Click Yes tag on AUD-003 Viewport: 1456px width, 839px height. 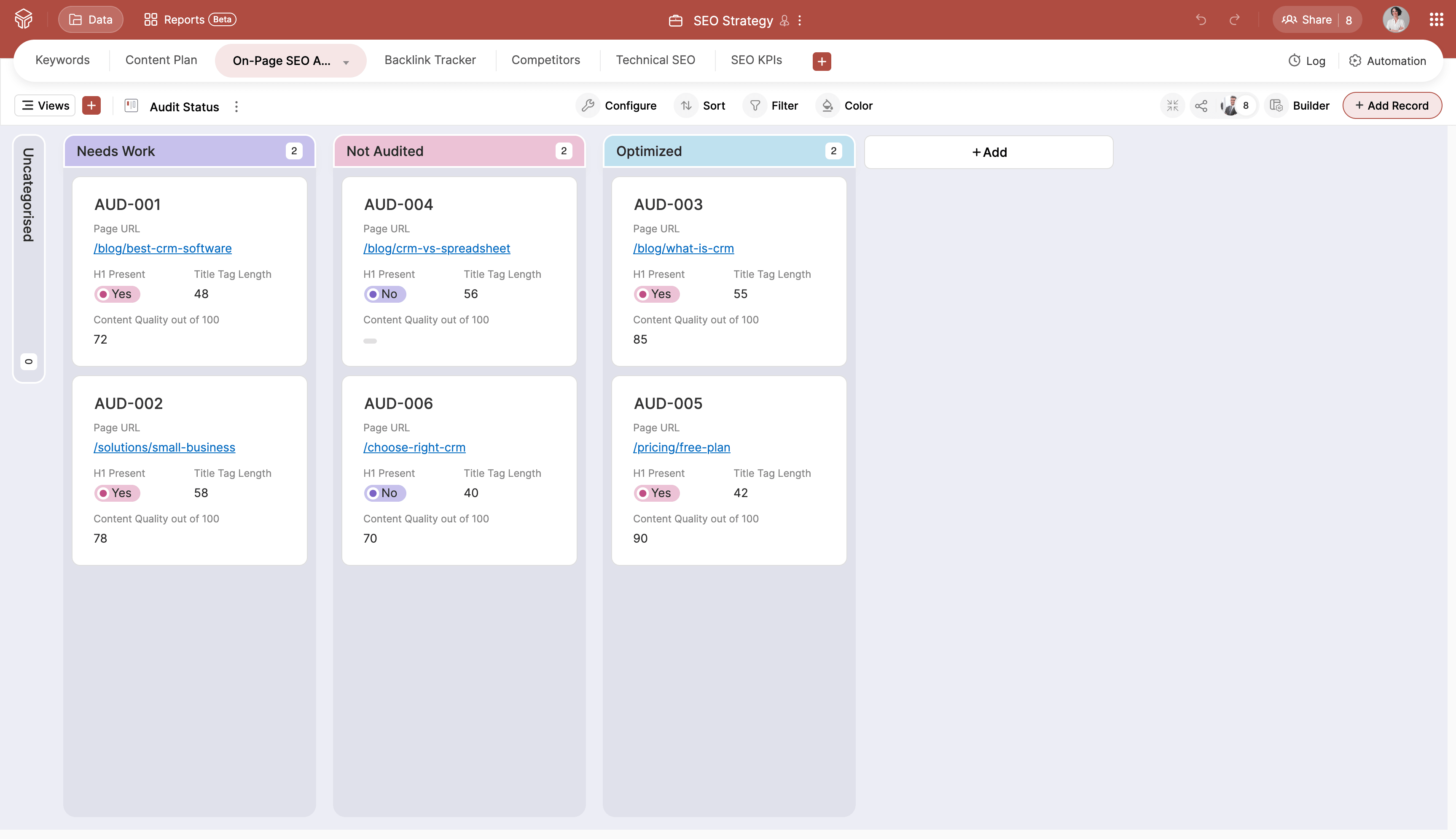click(657, 294)
